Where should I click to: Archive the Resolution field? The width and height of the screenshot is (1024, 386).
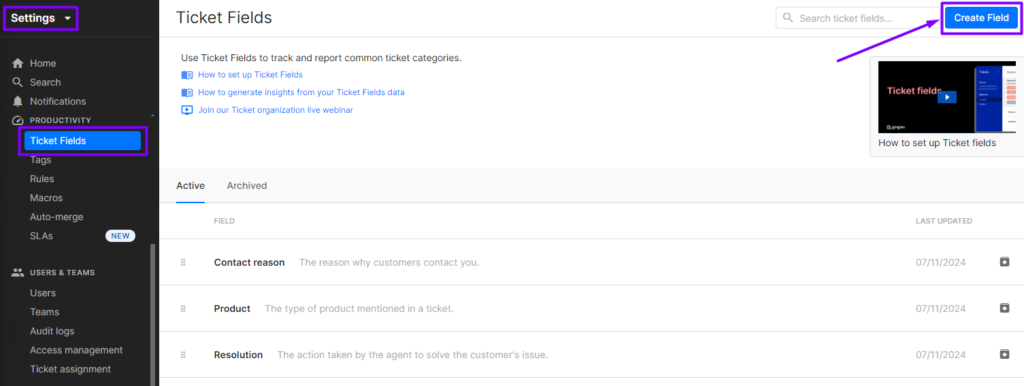1004,354
